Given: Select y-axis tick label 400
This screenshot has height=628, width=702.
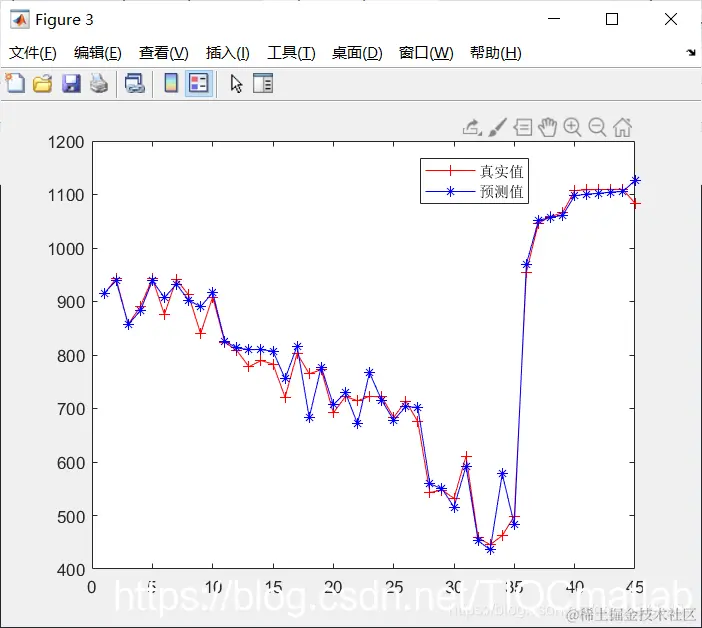Looking at the screenshot, I should point(71,570).
